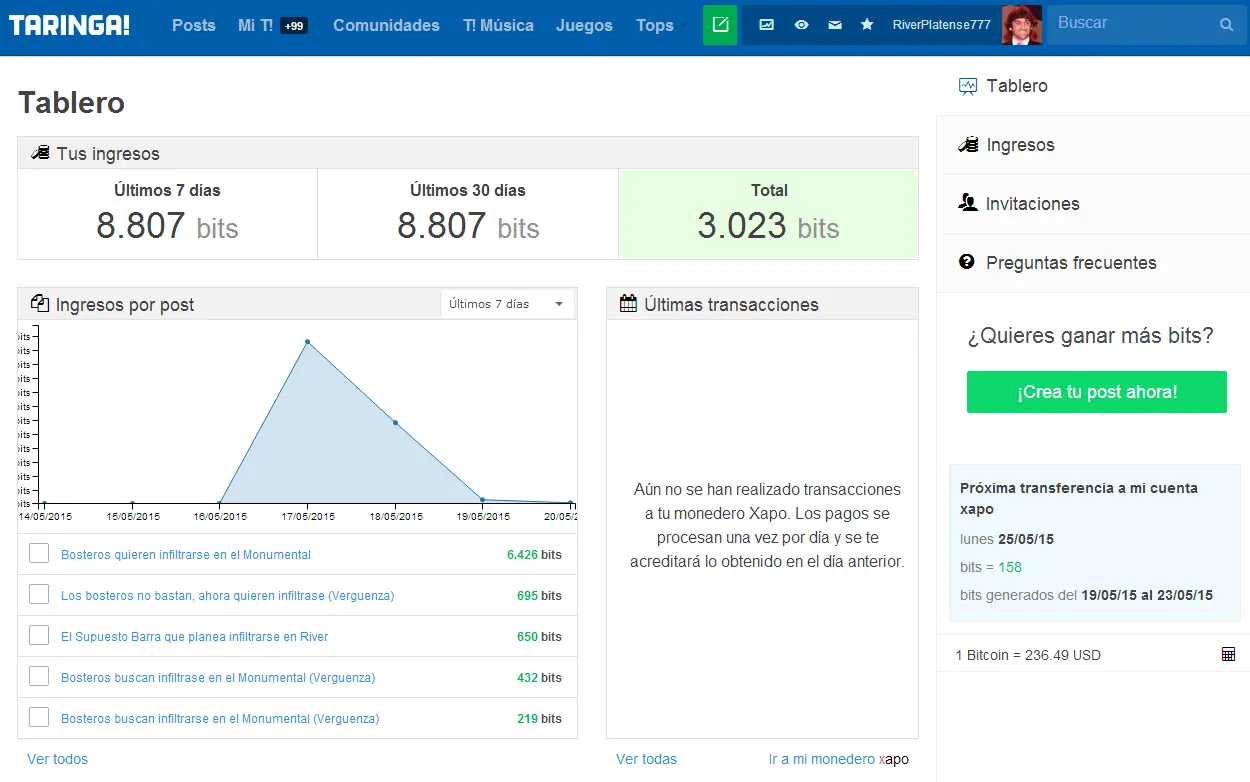Image resolution: width=1250 pixels, height=782 pixels.
Task: Check the box for the 219 bits post
Action: [39, 717]
